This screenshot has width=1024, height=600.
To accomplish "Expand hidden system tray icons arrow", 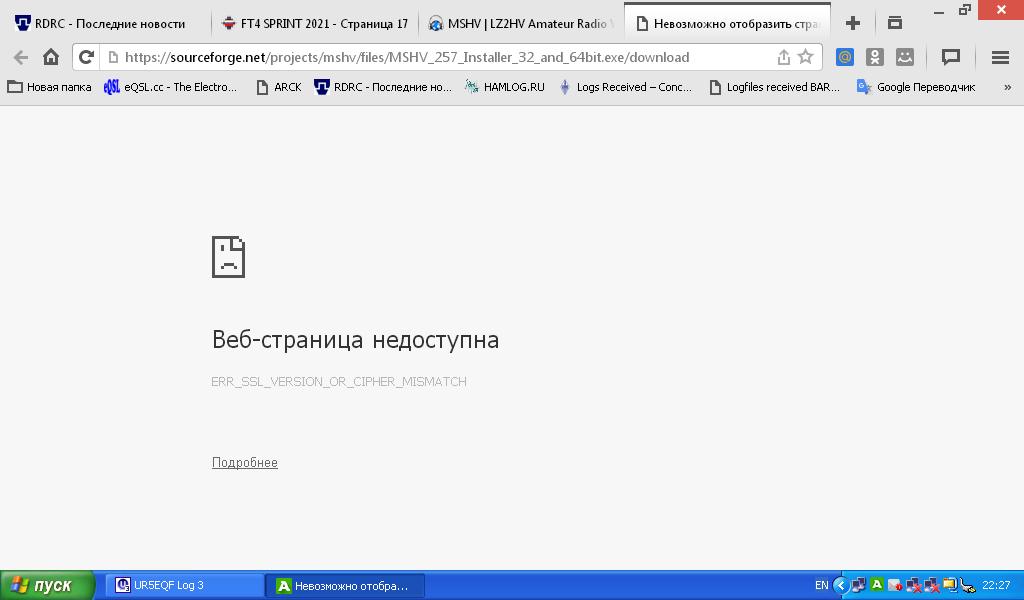I will pyautogui.click(x=840, y=585).
